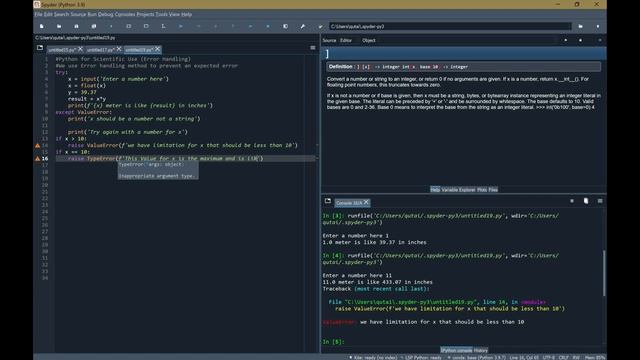Click 'except ValueError:' line in editor
This screenshot has width=640, height=360.
(84, 112)
